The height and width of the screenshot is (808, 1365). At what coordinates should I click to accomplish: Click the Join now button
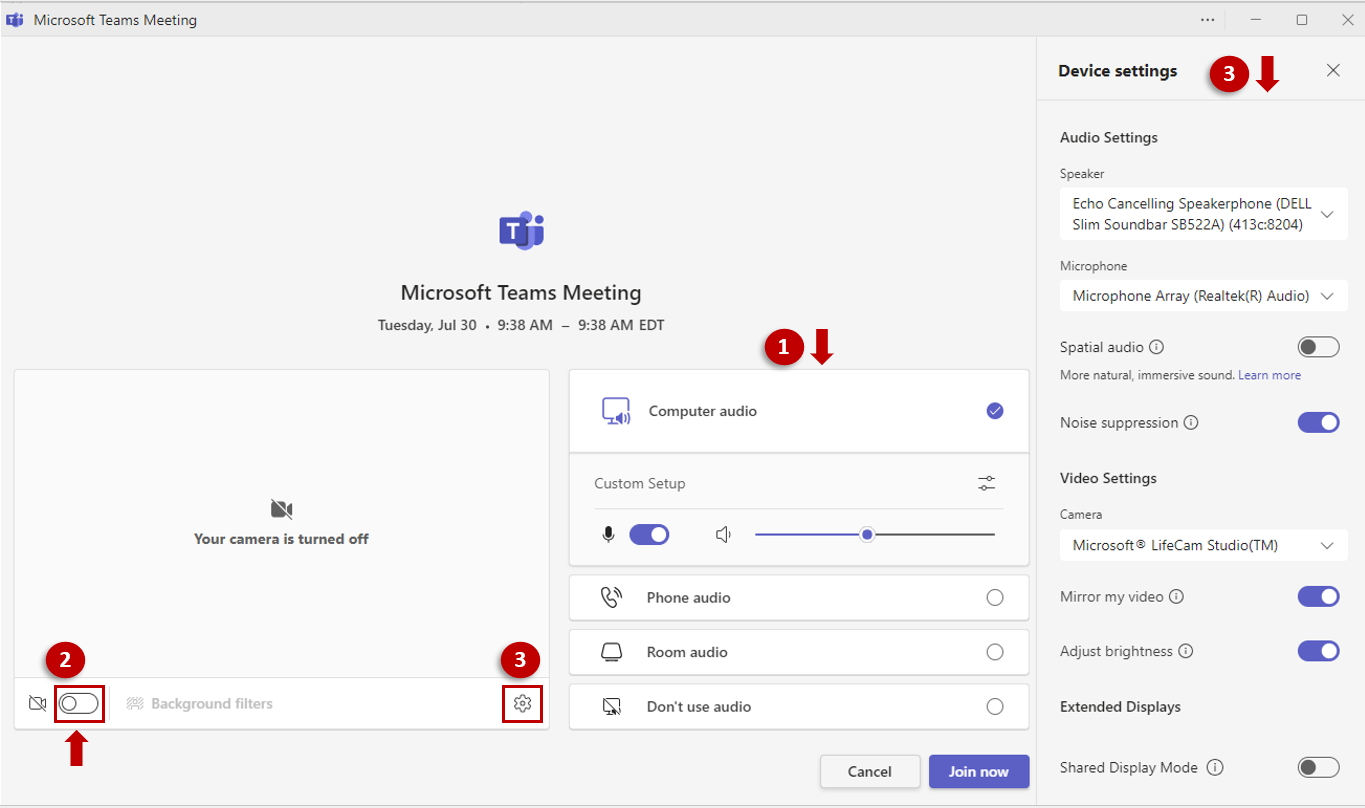pyautogui.click(x=978, y=772)
